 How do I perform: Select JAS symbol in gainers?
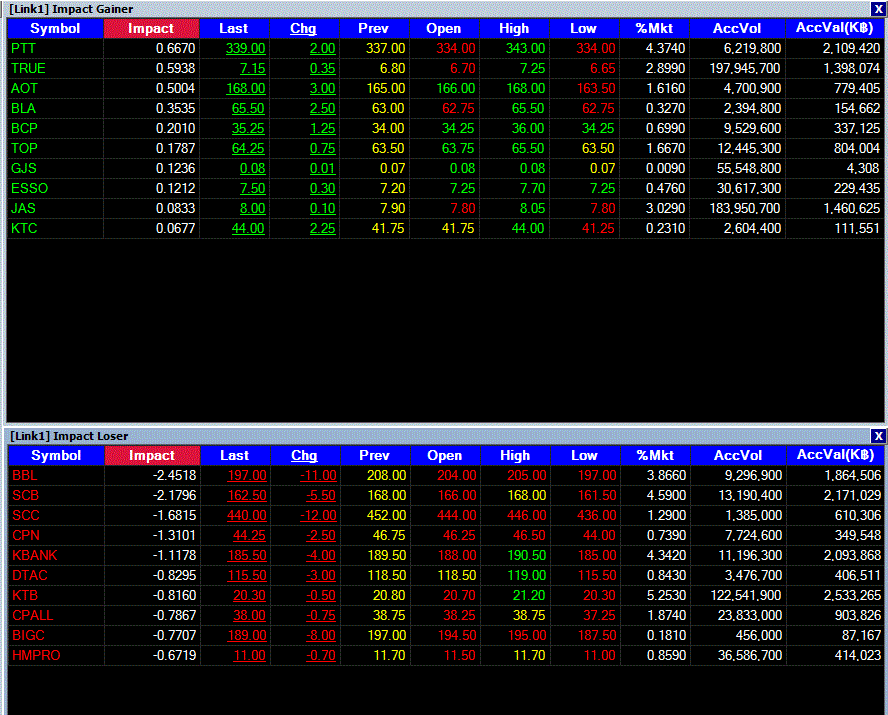[23, 208]
